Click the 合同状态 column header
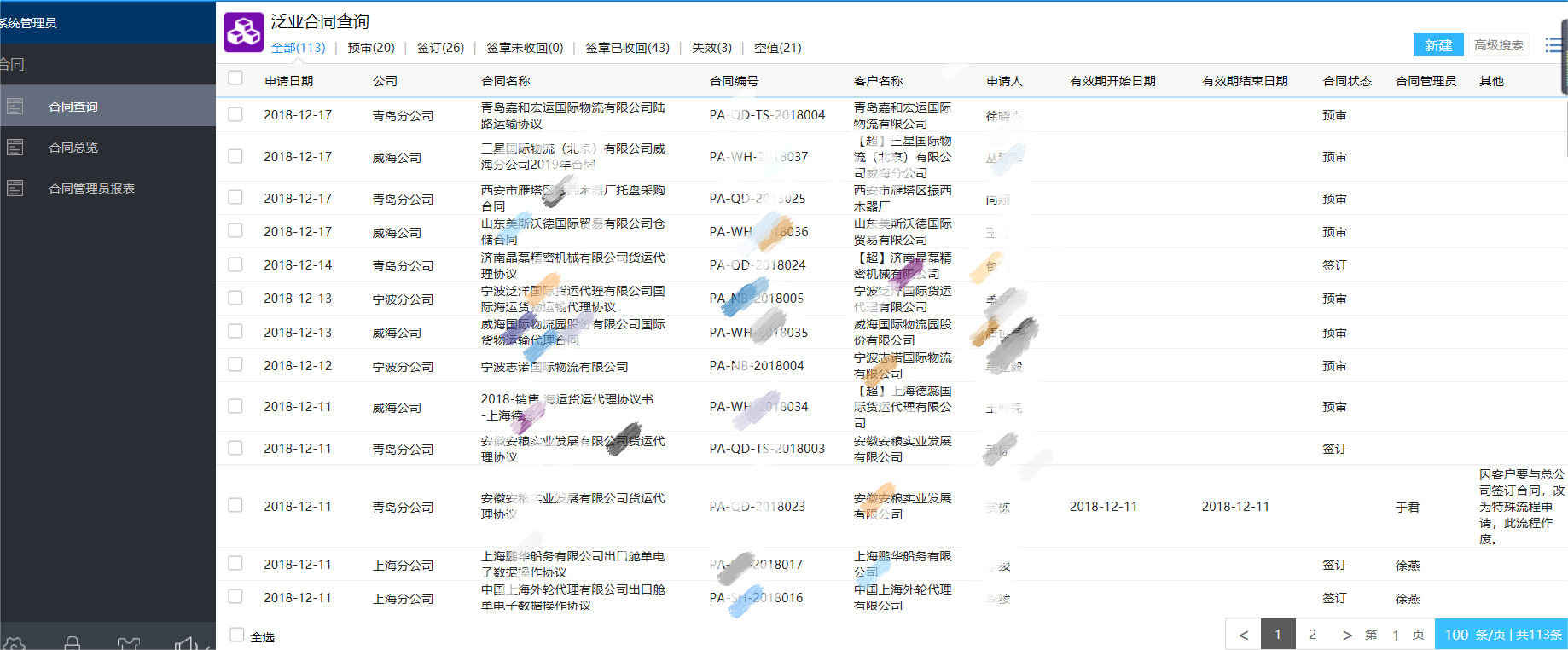This screenshot has width=1568, height=650. (1348, 81)
